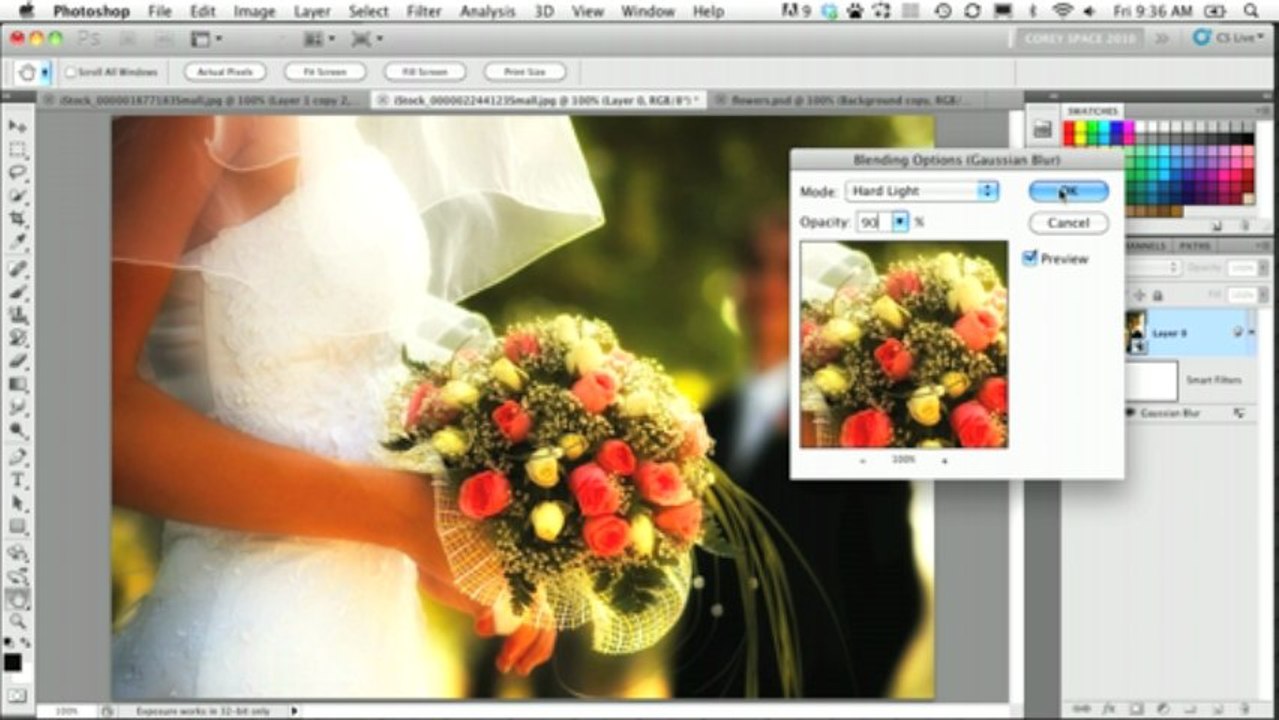Viewport: 1279px width, 720px height.
Task: Select the Lasso tool
Action: tap(17, 172)
